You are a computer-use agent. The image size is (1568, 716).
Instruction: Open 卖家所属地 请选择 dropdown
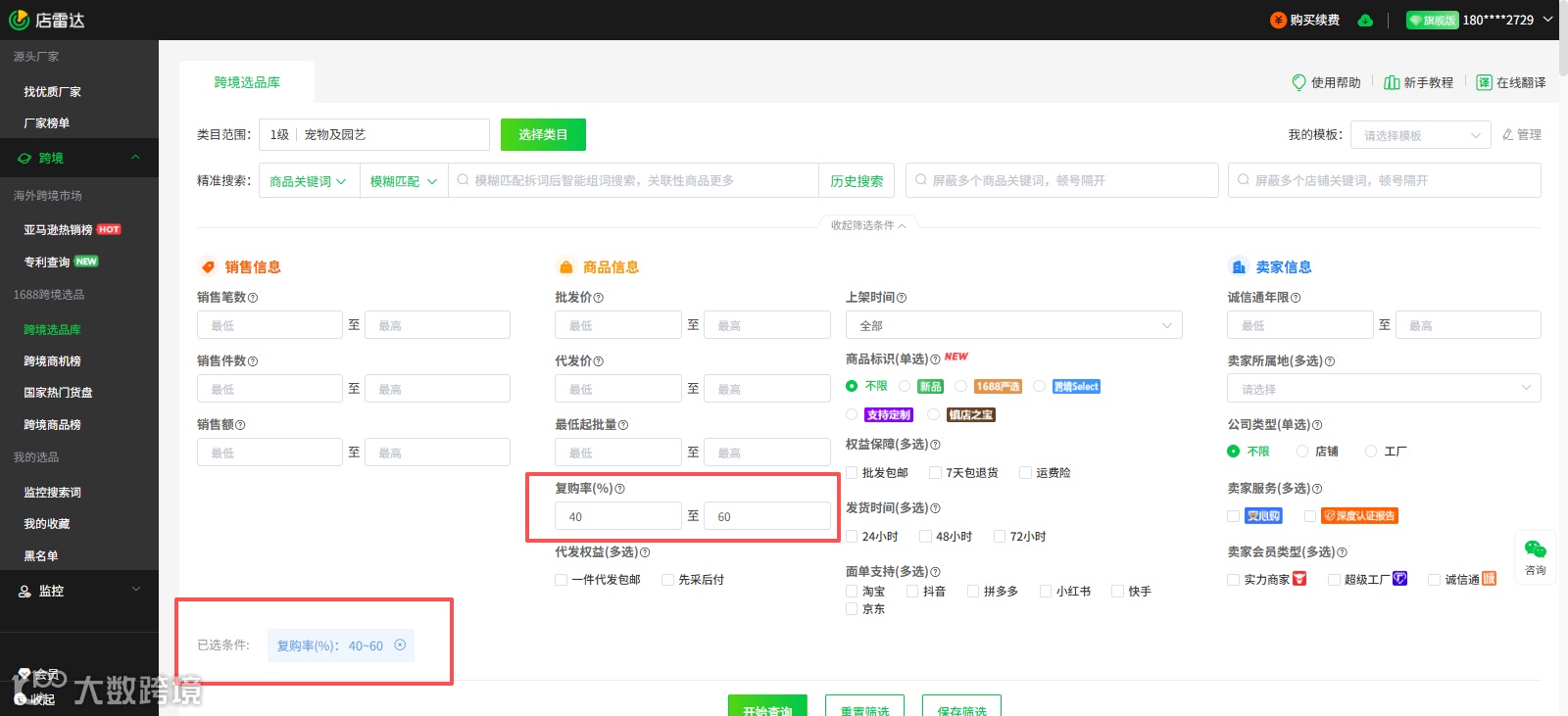click(x=1384, y=389)
